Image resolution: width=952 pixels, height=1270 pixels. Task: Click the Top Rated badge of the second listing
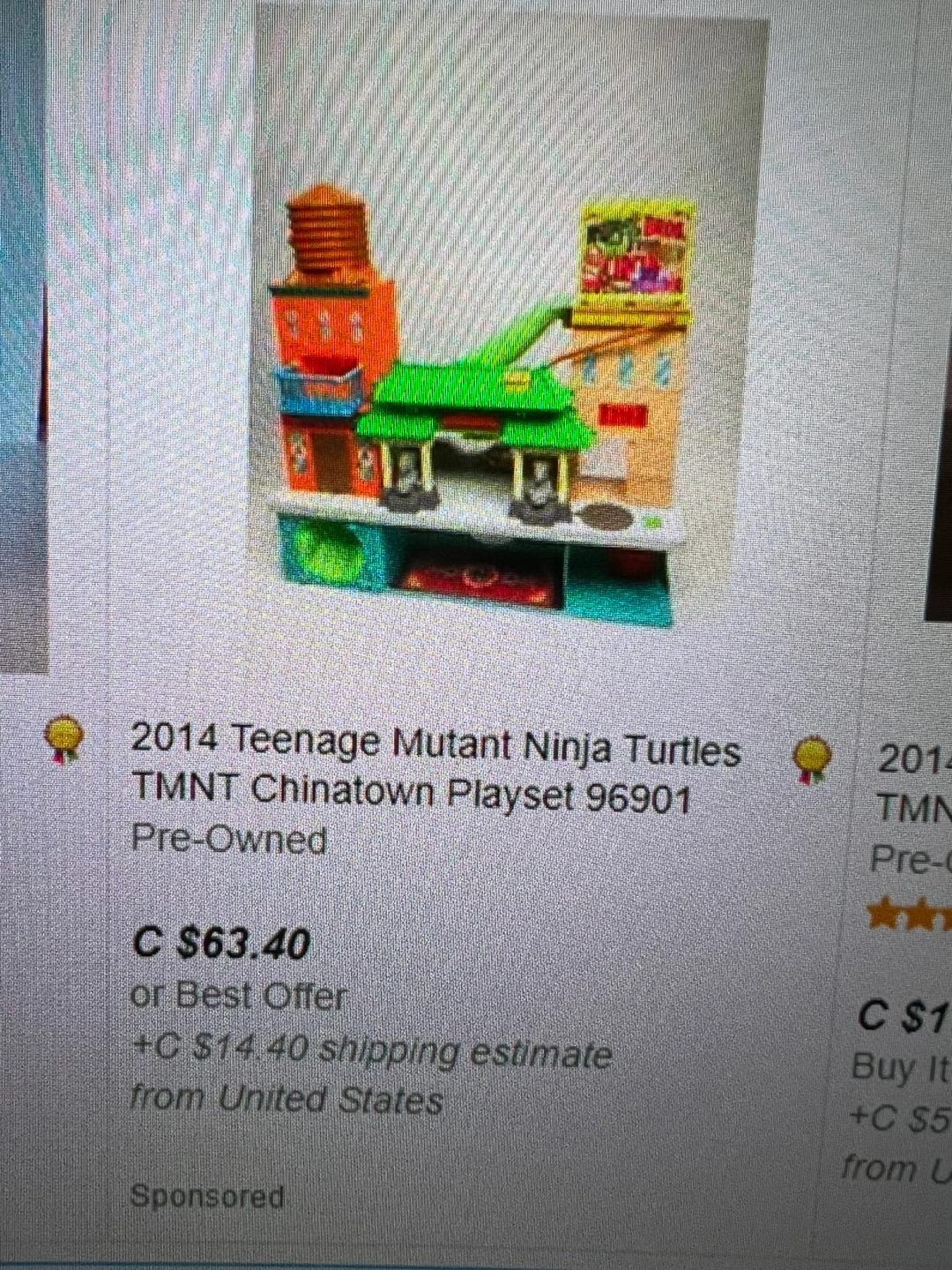[x=813, y=759]
